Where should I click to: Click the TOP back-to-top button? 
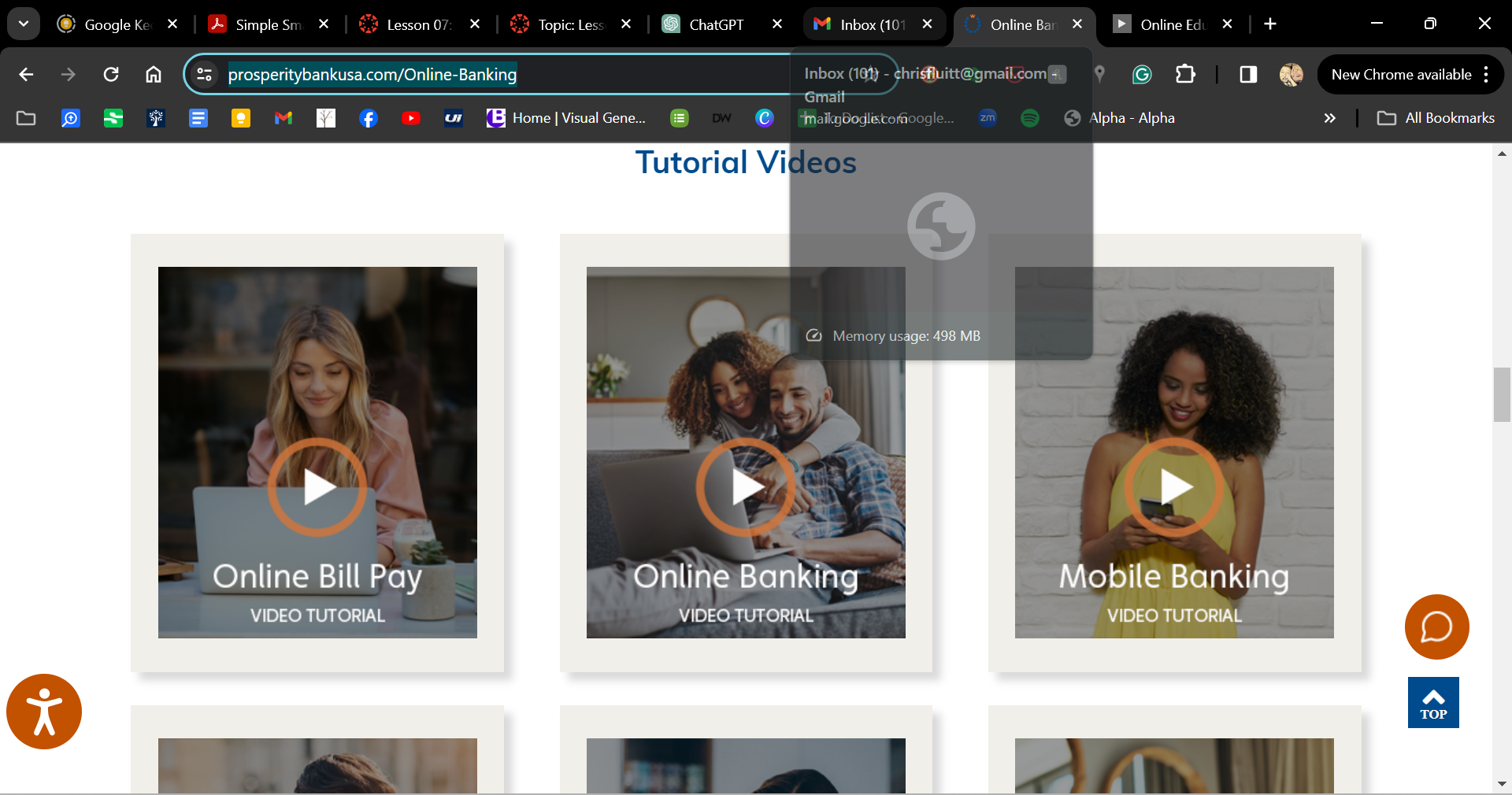pyautogui.click(x=1433, y=703)
